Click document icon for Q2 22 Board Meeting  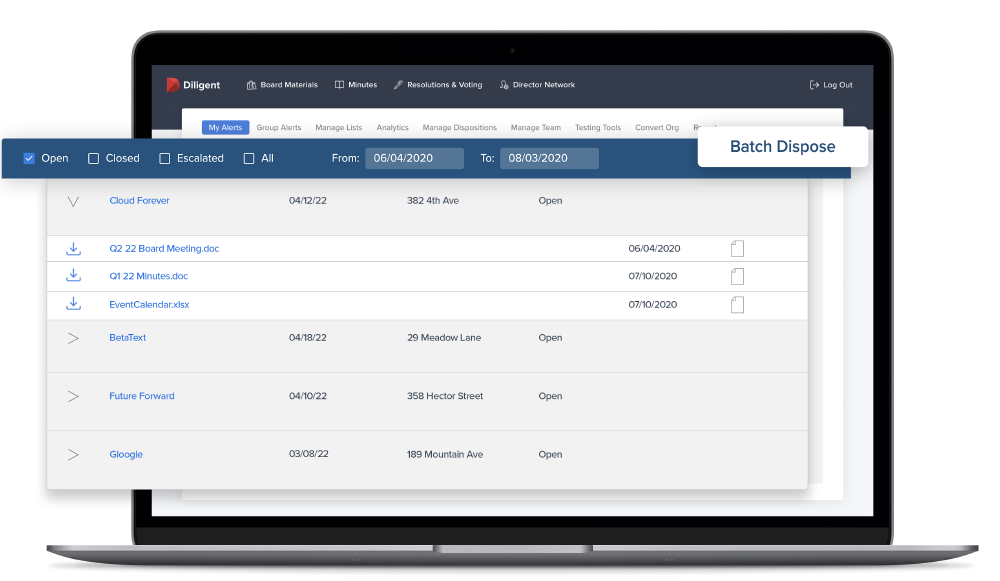[737, 248]
